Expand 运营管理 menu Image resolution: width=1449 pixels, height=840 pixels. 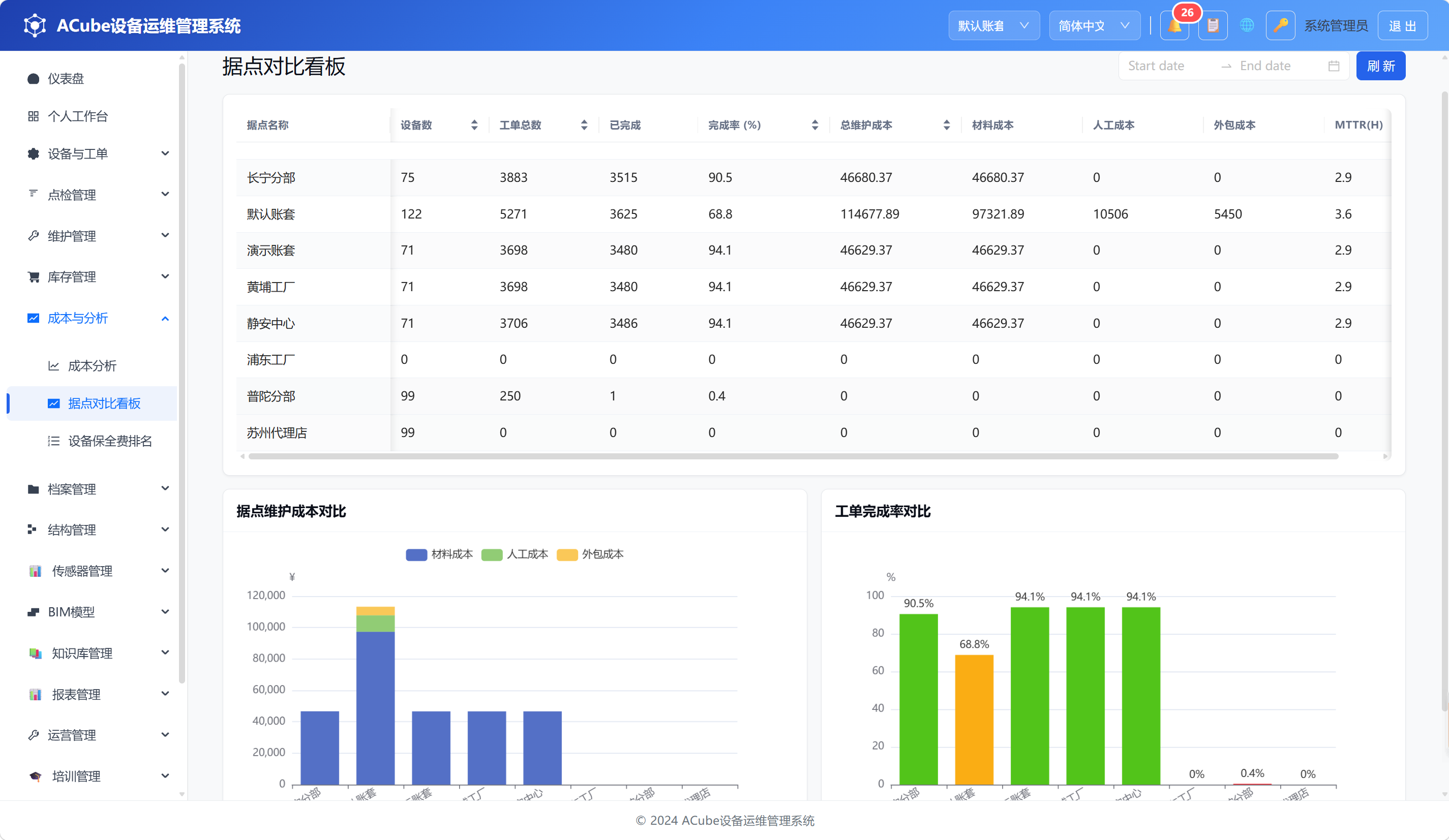(x=92, y=735)
